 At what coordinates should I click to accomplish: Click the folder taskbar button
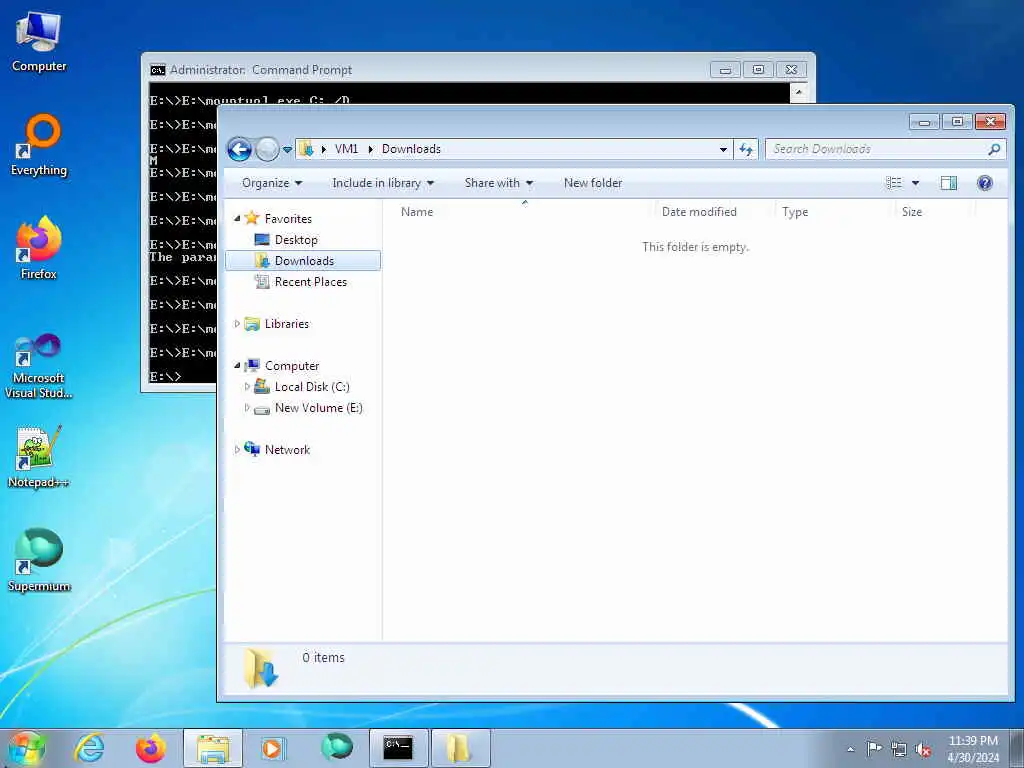460,748
